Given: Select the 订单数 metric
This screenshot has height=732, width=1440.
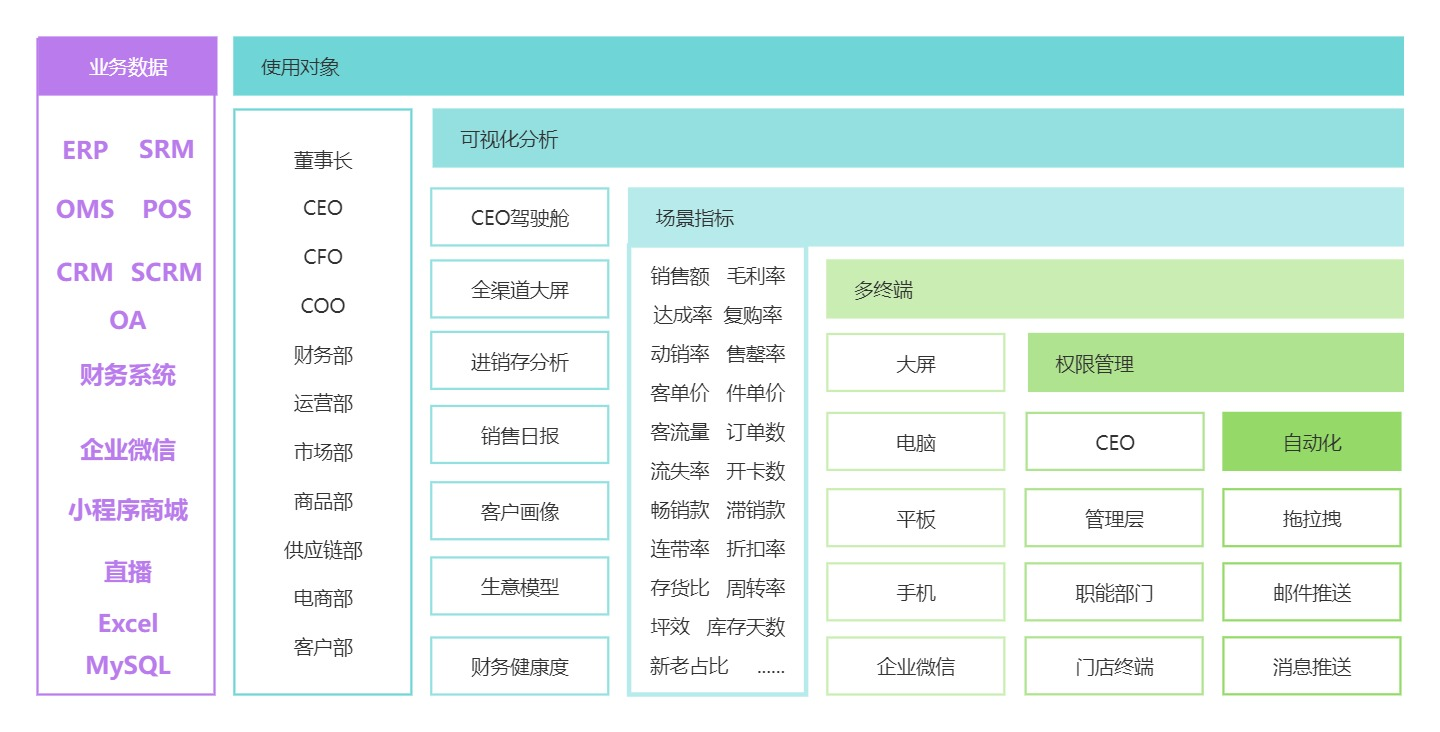Looking at the screenshot, I should pyautogui.click(x=756, y=432).
